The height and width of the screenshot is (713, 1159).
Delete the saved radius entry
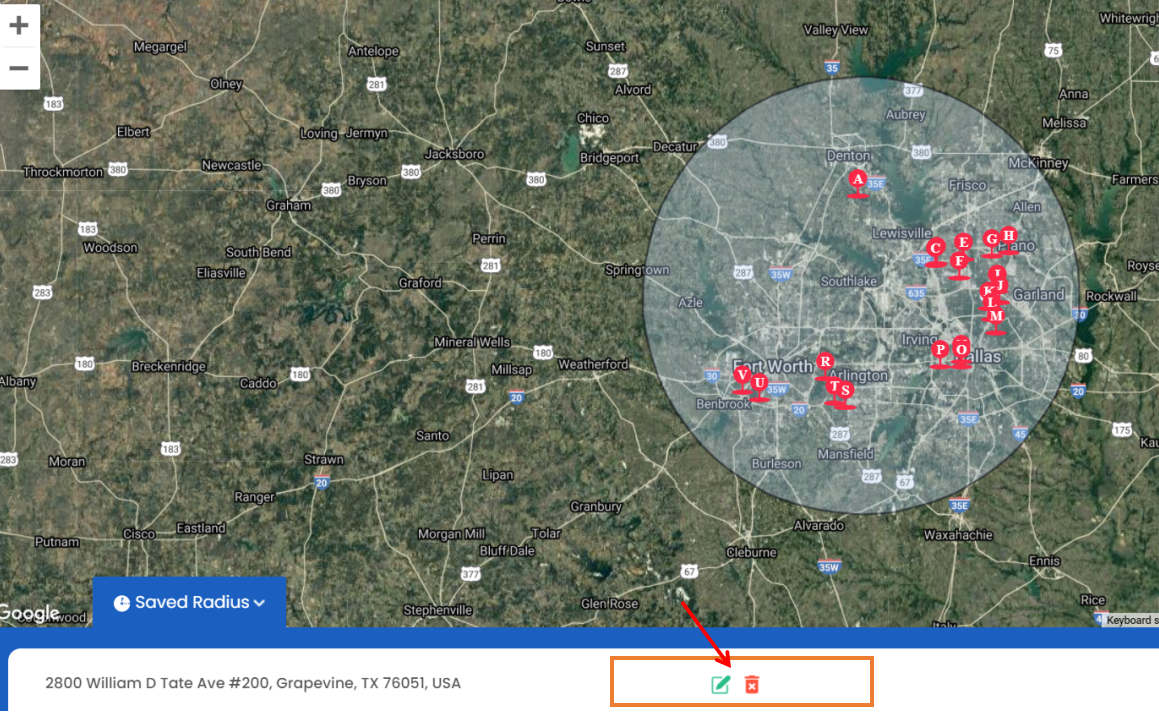coord(752,684)
